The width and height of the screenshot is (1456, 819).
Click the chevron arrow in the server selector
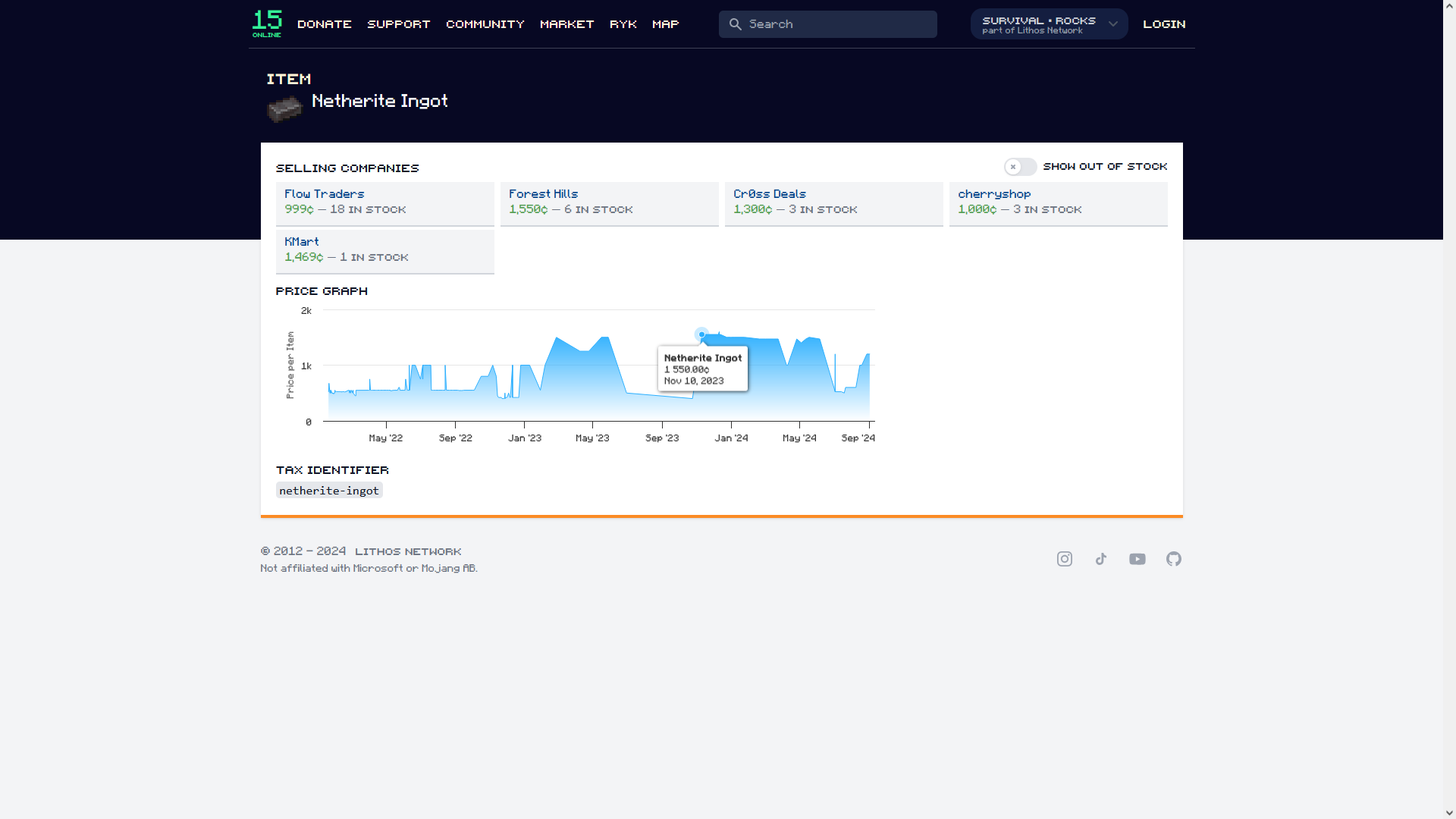pos(1113,24)
